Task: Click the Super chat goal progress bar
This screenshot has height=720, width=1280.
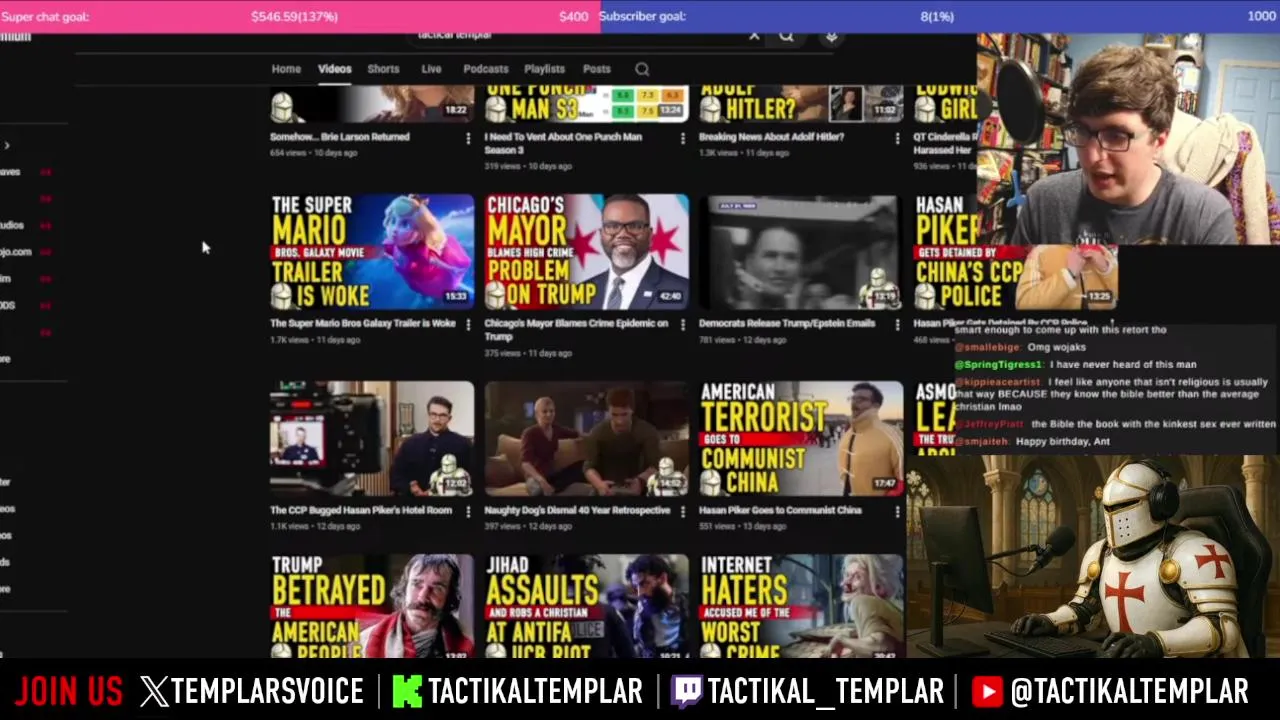Action: click(x=300, y=16)
